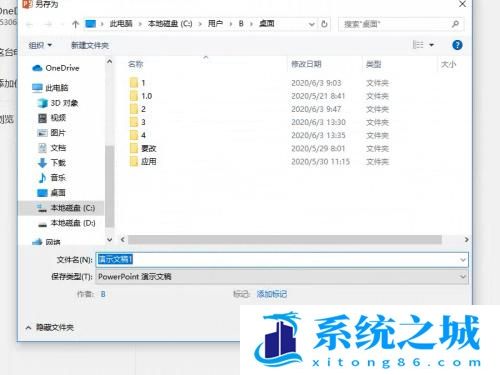Viewport: 500px width, 375px height.
Task: Click date 2020/5/30 11:15
Action: tap(320, 162)
